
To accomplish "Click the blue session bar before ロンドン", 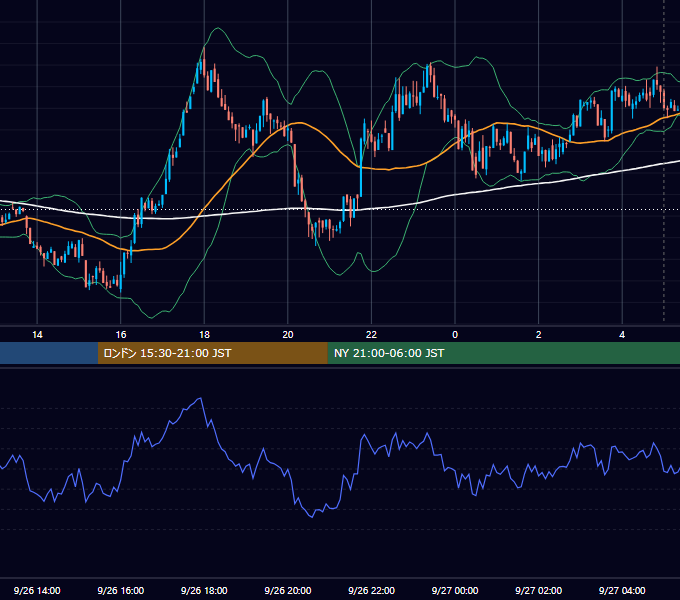I will pos(49,353).
